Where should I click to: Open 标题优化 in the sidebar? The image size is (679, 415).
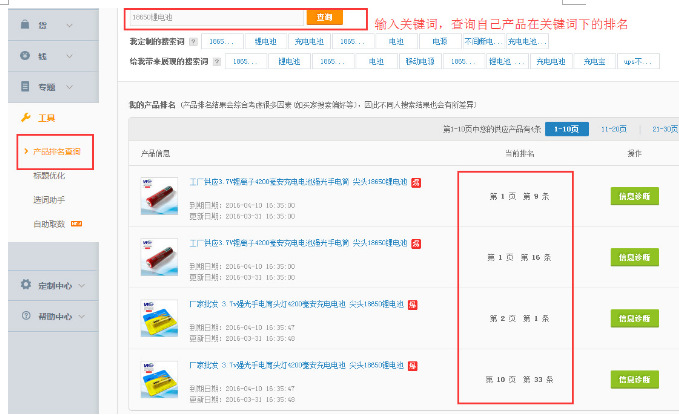point(49,175)
